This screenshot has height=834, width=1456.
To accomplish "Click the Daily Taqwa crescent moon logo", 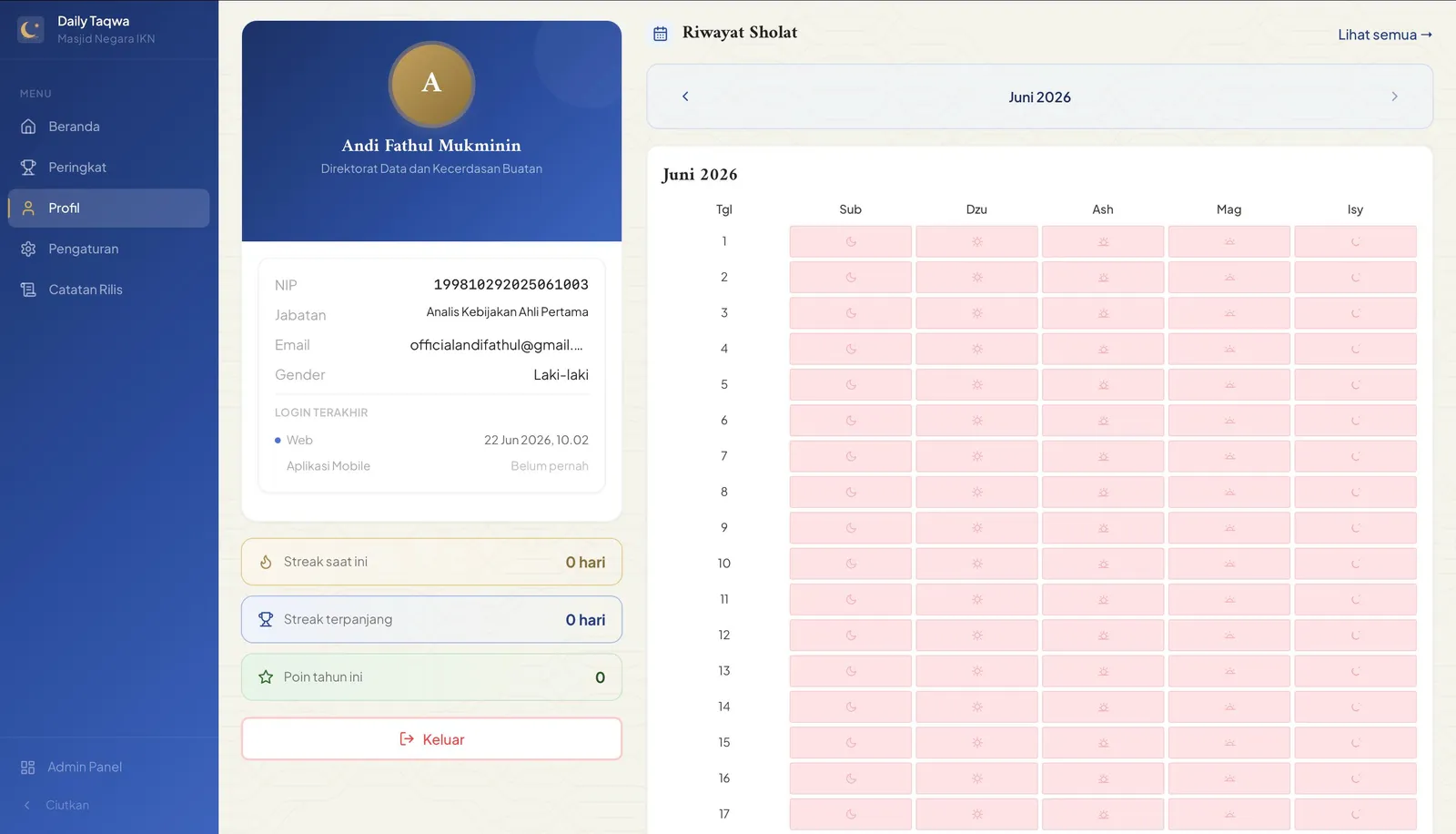I will tap(30, 29).
